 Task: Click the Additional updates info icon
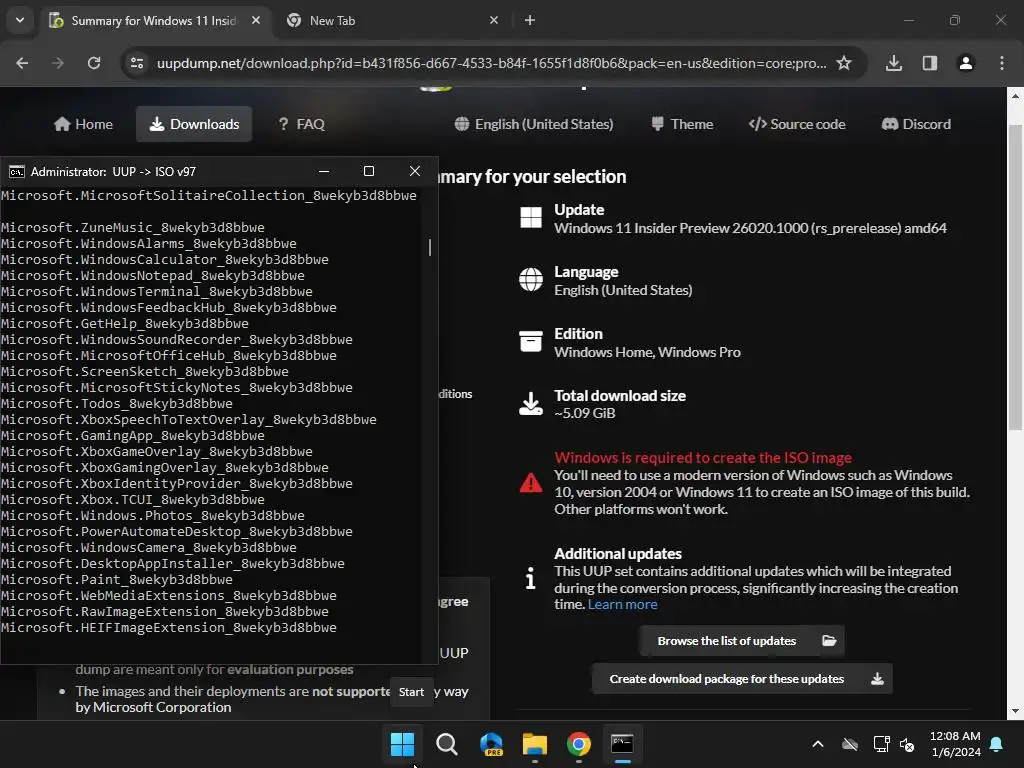click(530, 578)
